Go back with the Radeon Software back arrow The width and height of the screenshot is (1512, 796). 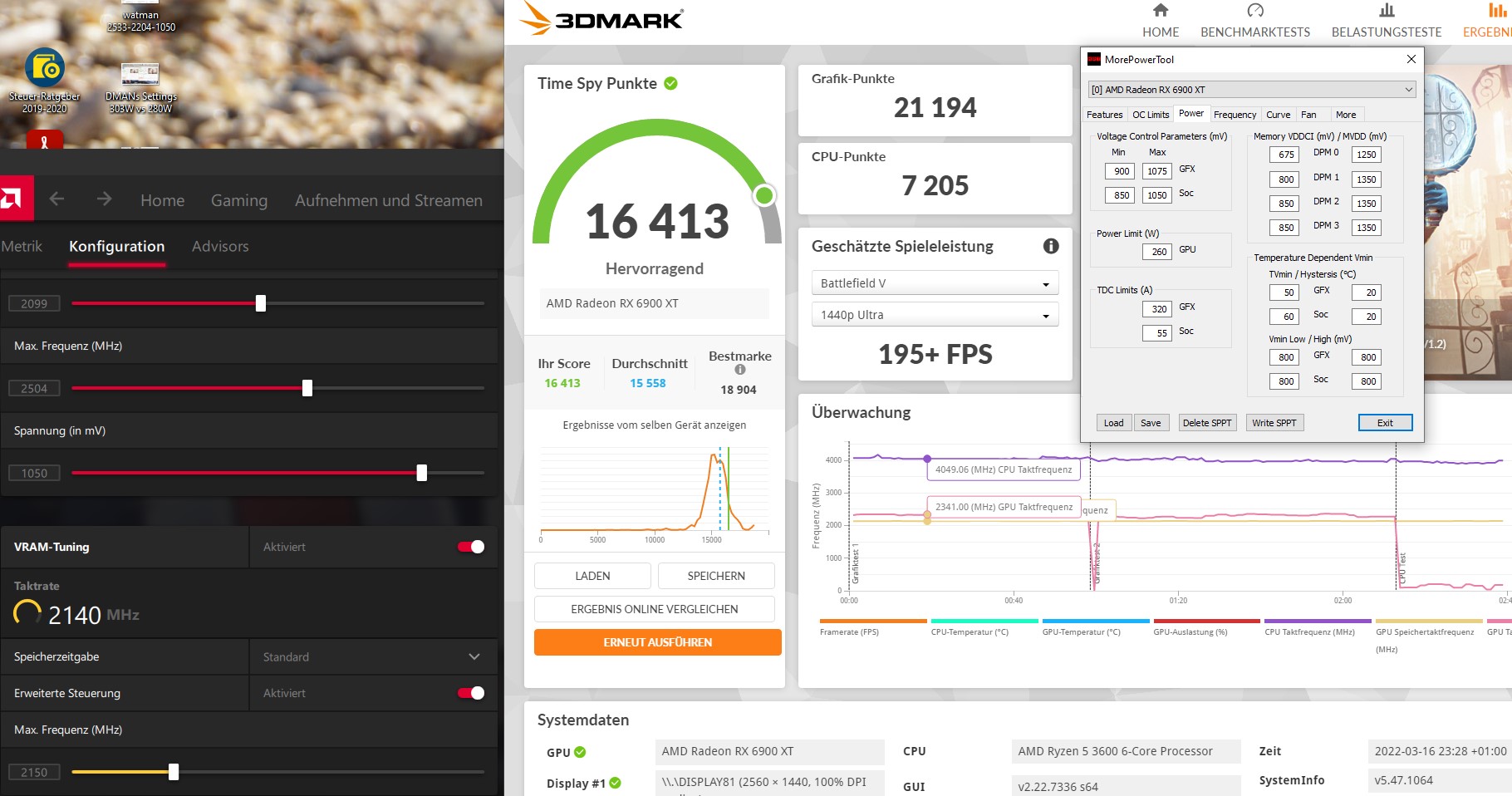56,199
